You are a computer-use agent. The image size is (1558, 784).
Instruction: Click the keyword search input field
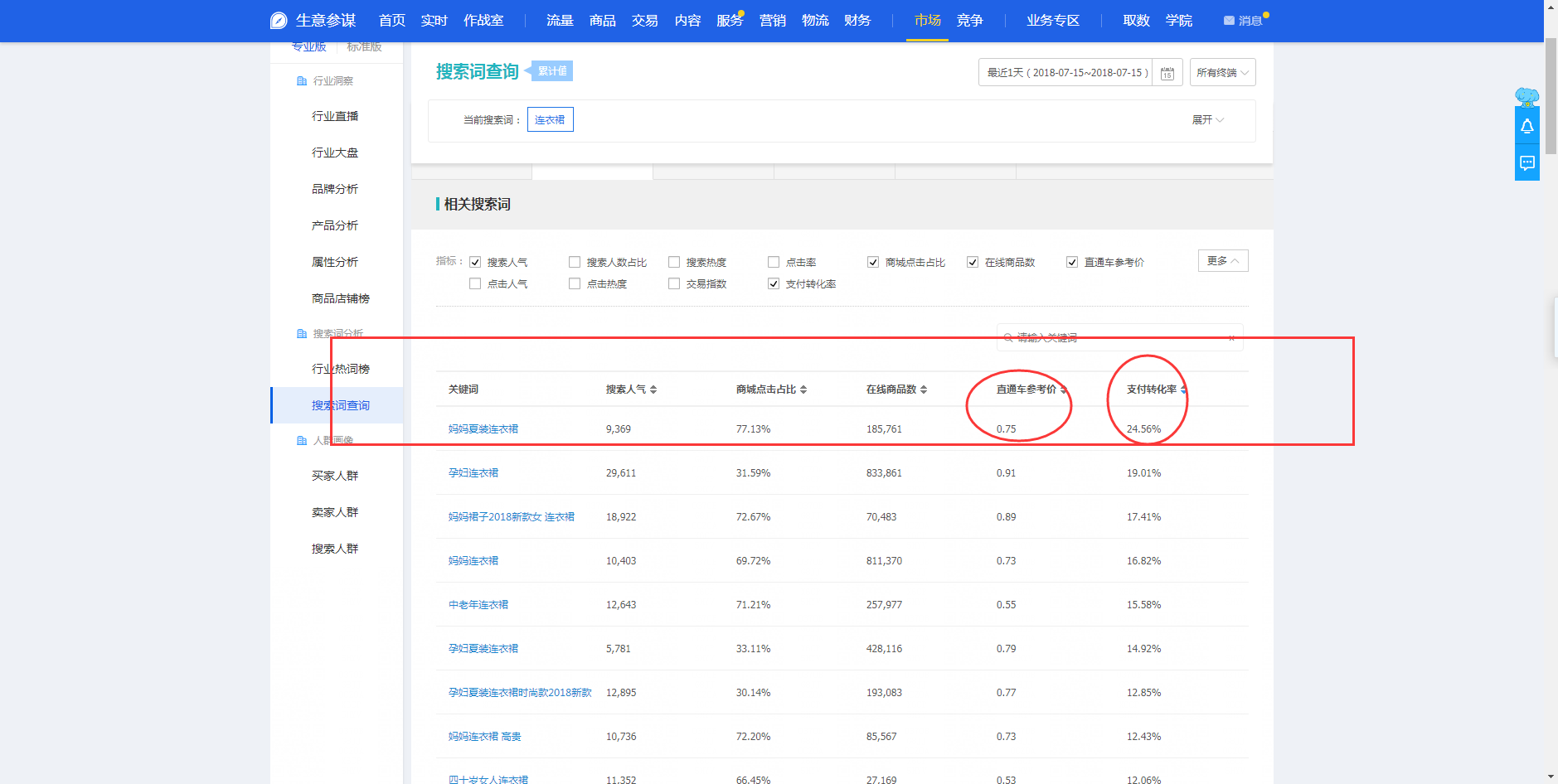[x=1119, y=337]
